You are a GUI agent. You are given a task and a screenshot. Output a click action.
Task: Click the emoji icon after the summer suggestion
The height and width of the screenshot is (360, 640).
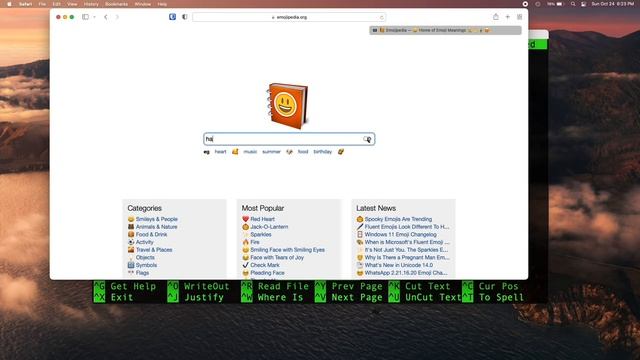click(289, 152)
